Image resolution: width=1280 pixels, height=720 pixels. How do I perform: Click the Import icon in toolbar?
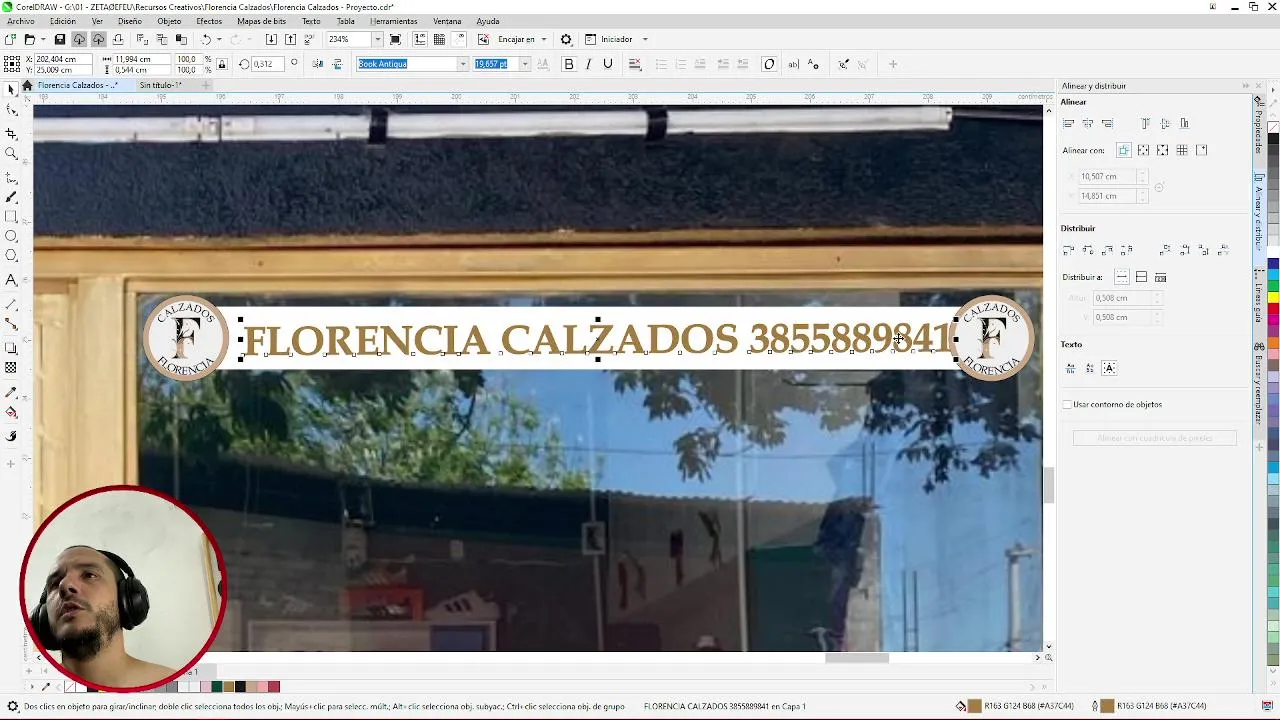(271, 39)
